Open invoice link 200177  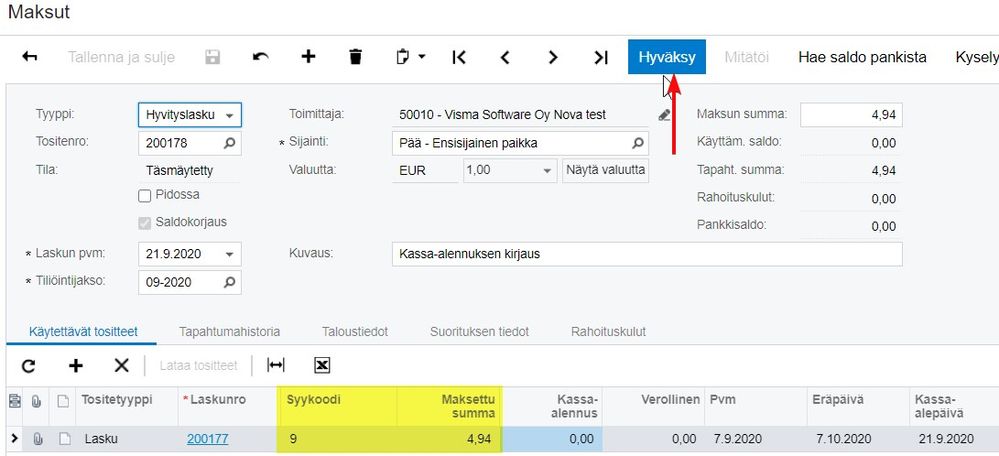[x=204, y=438]
